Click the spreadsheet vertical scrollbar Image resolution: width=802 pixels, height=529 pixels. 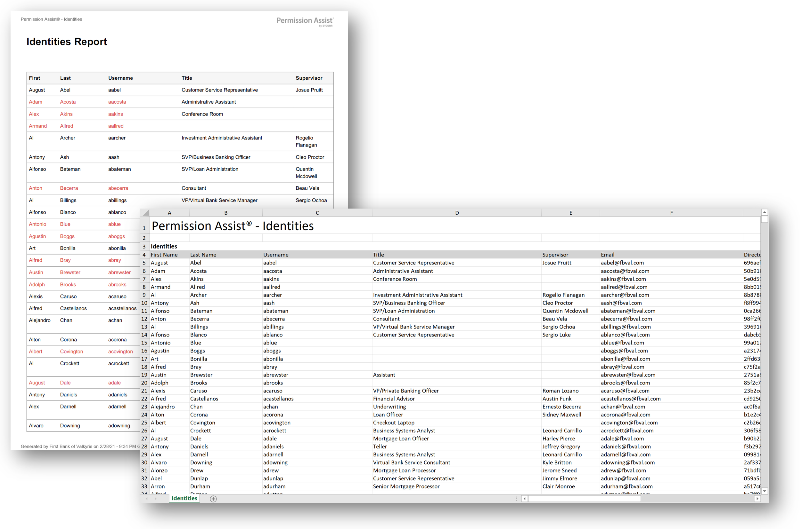click(x=765, y=350)
